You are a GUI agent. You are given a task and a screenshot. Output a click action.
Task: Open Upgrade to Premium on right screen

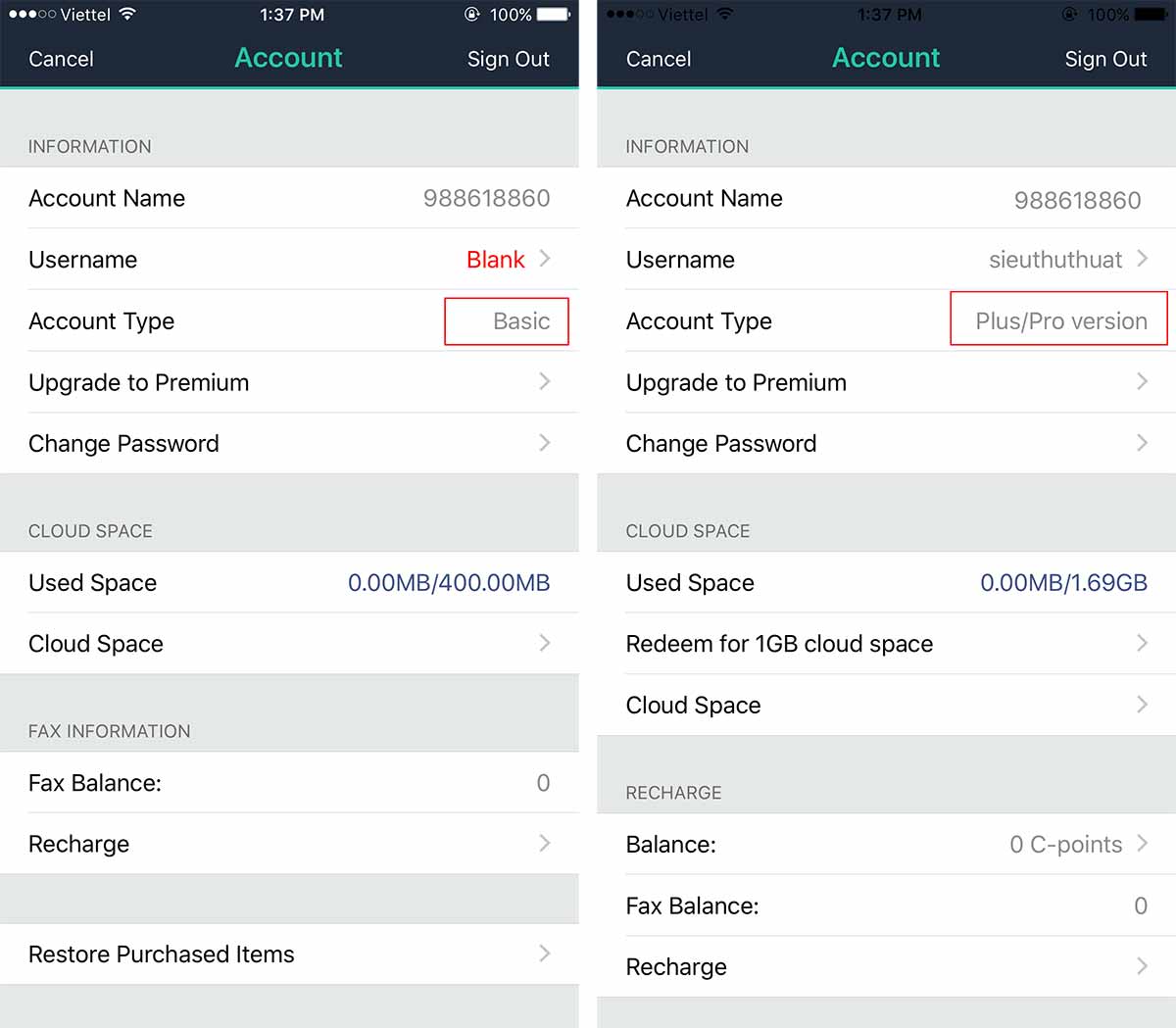tap(886, 382)
